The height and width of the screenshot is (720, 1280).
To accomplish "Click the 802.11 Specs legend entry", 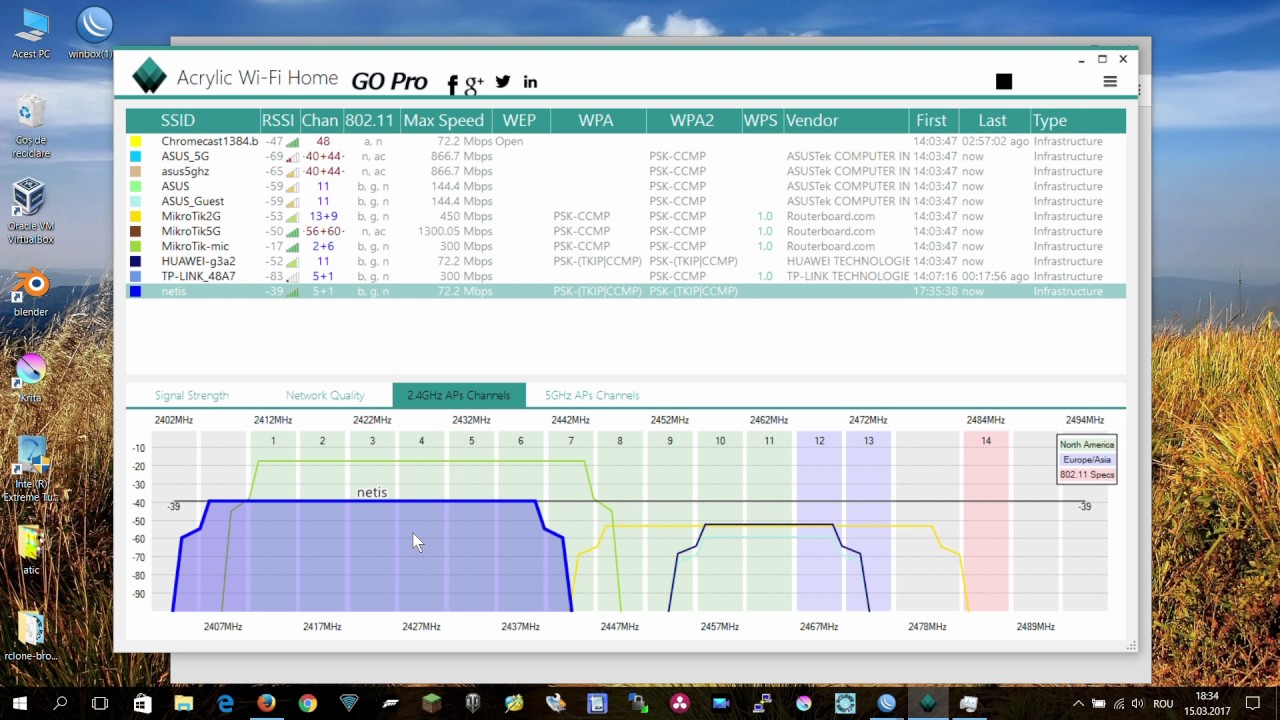I will click(1087, 475).
